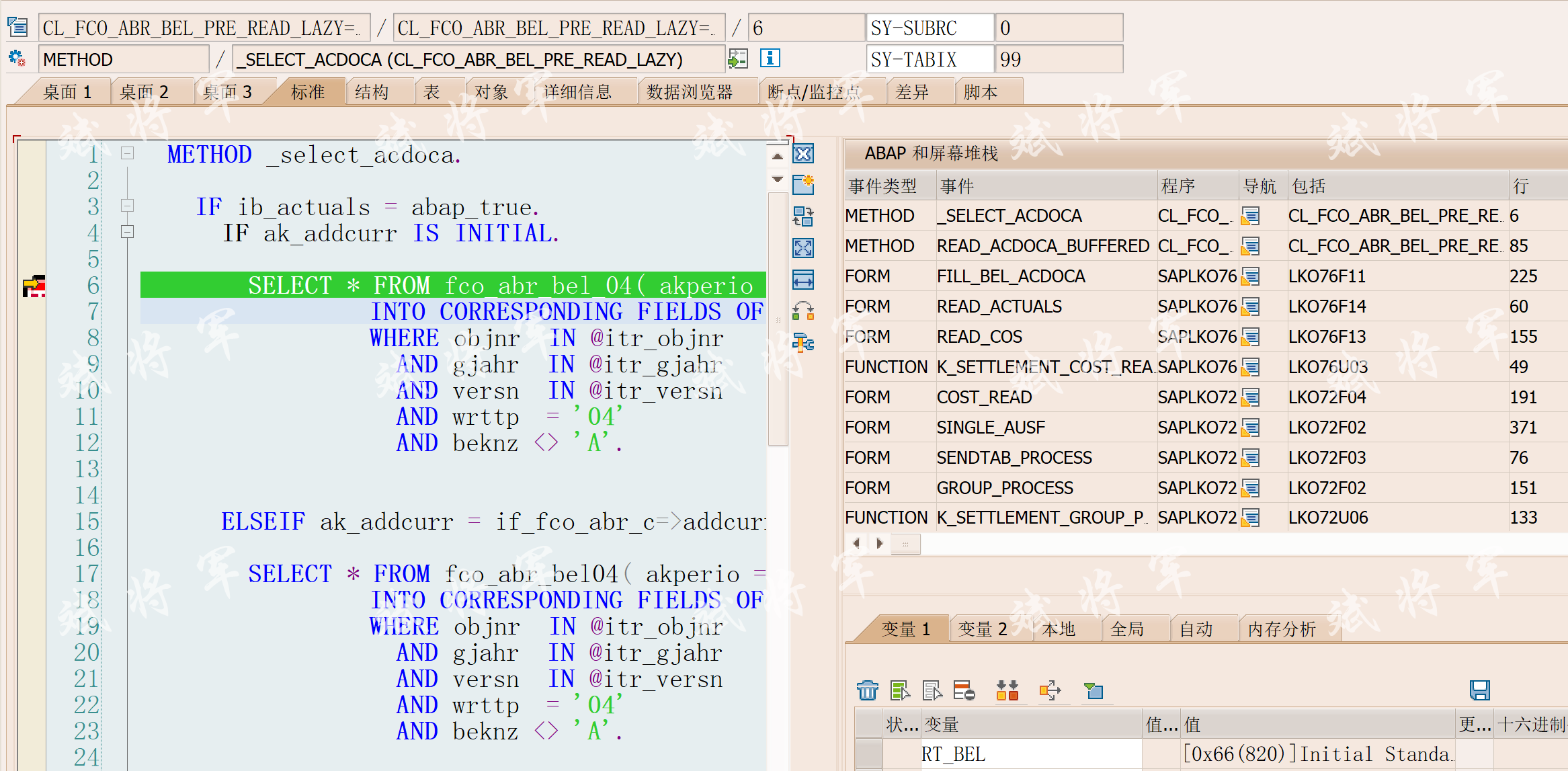Screen dimensions: 1568x771
Task: Navigate to READ_ACTUALS stack entry
Action: 999,306
